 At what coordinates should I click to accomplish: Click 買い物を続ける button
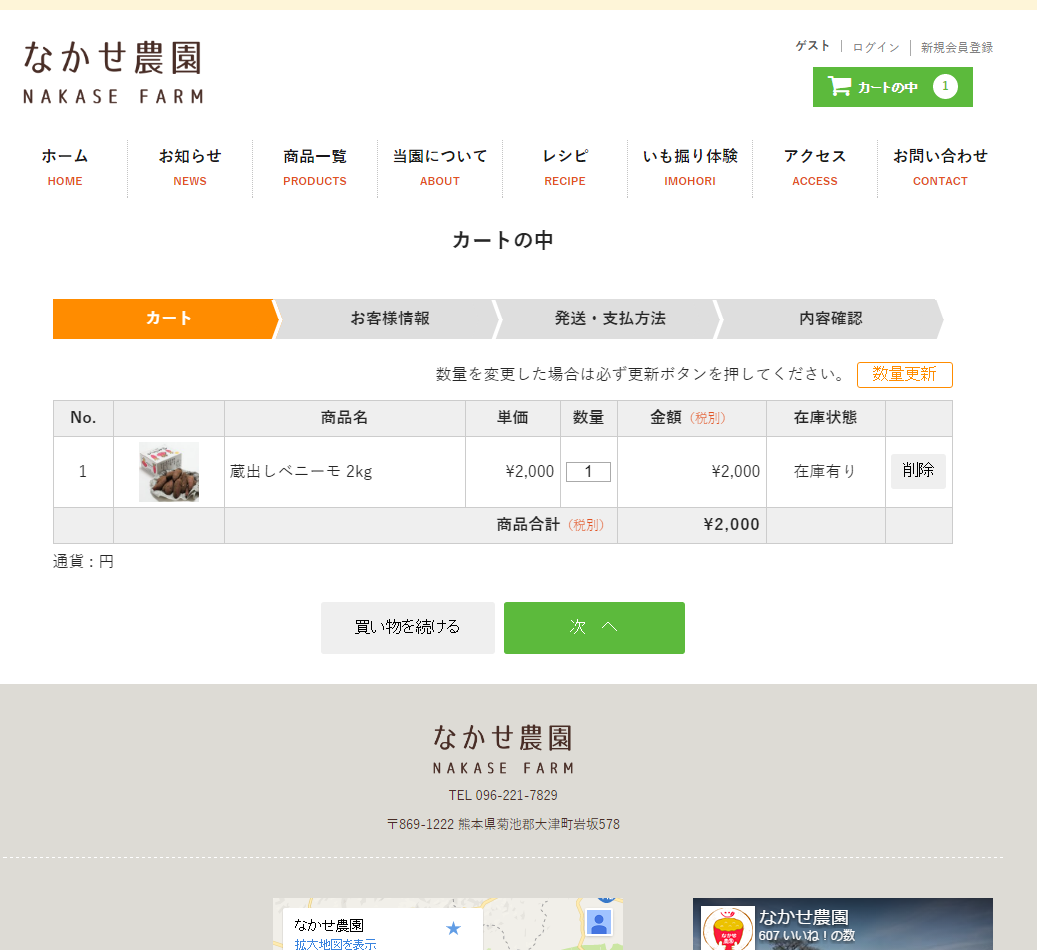pyautogui.click(x=408, y=628)
